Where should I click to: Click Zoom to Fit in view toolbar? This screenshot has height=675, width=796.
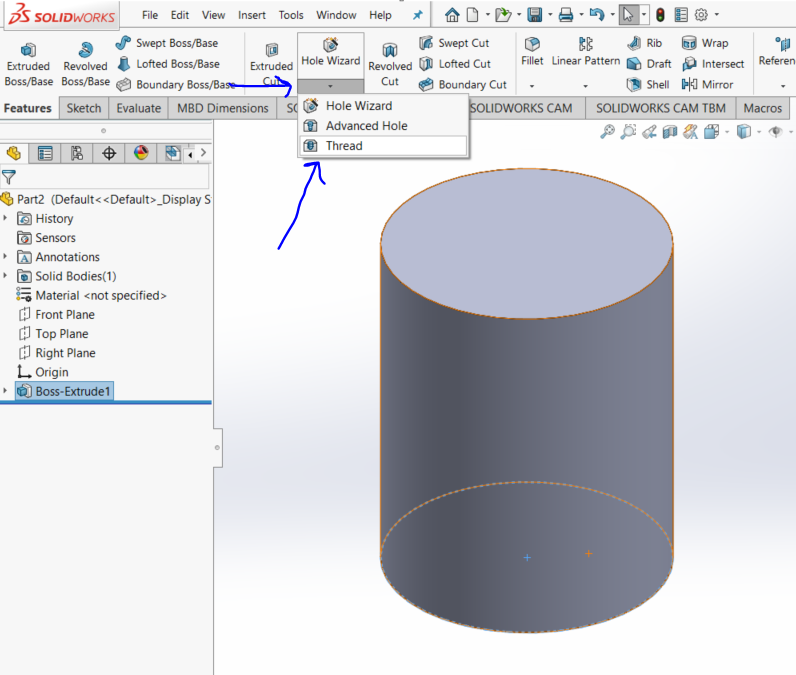pos(607,132)
